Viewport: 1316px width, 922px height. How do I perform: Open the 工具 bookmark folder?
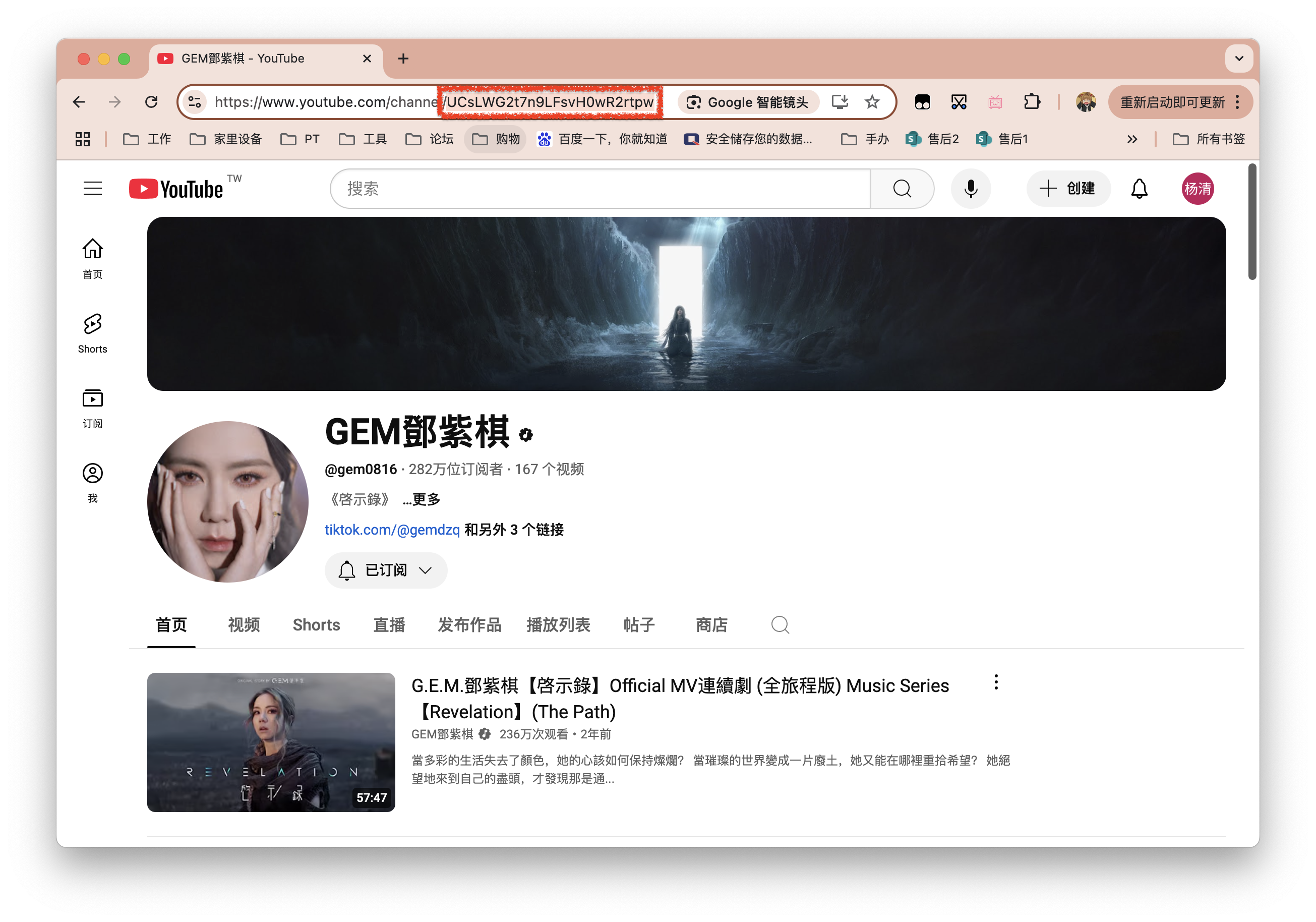(363, 139)
